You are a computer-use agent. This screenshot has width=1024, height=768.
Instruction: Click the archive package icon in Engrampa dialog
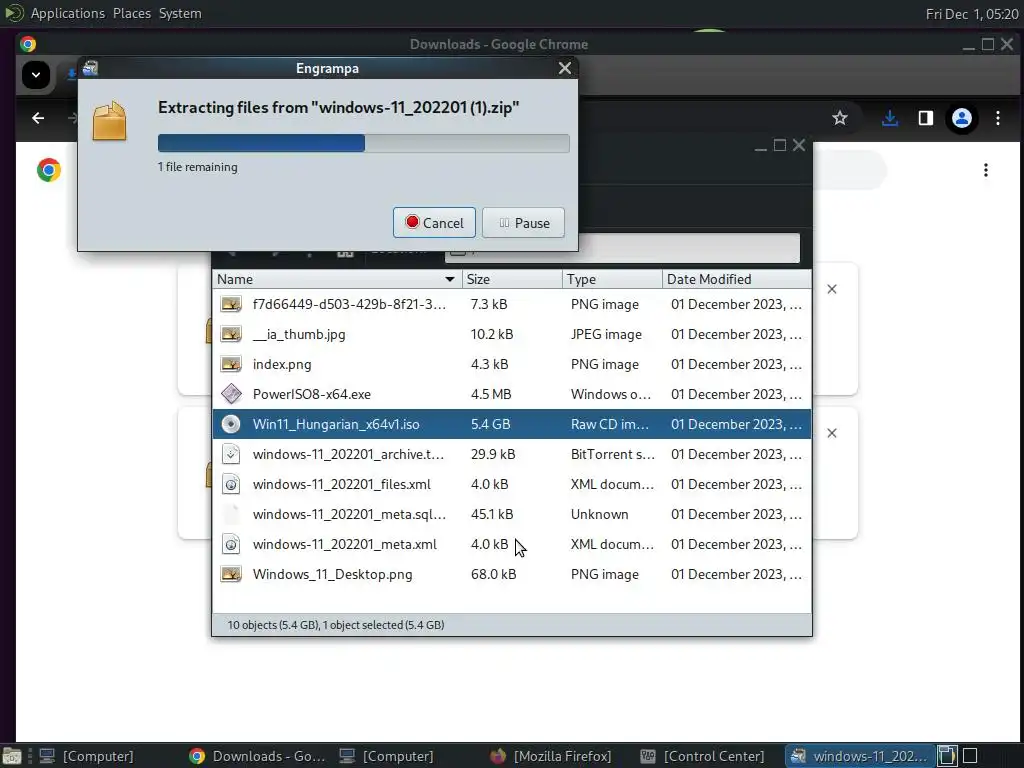coord(109,121)
